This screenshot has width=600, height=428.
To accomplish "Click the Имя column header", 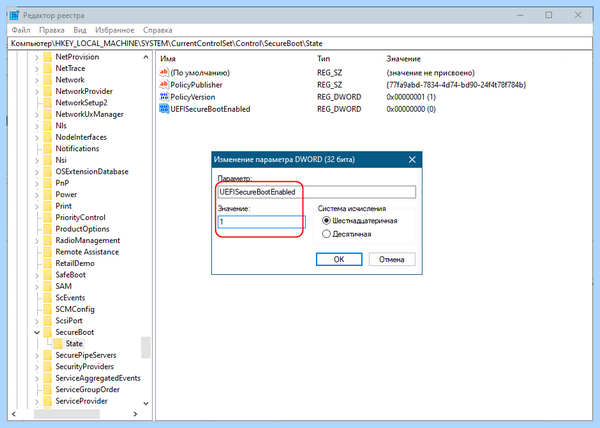I will pos(168,59).
